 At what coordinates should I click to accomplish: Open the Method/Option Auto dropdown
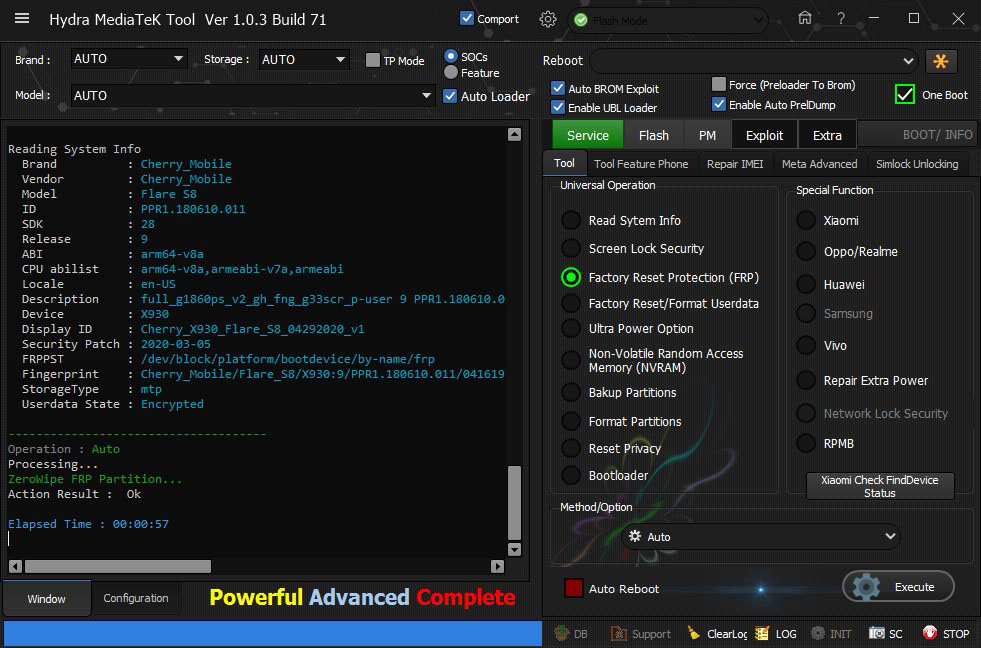(x=761, y=537)
